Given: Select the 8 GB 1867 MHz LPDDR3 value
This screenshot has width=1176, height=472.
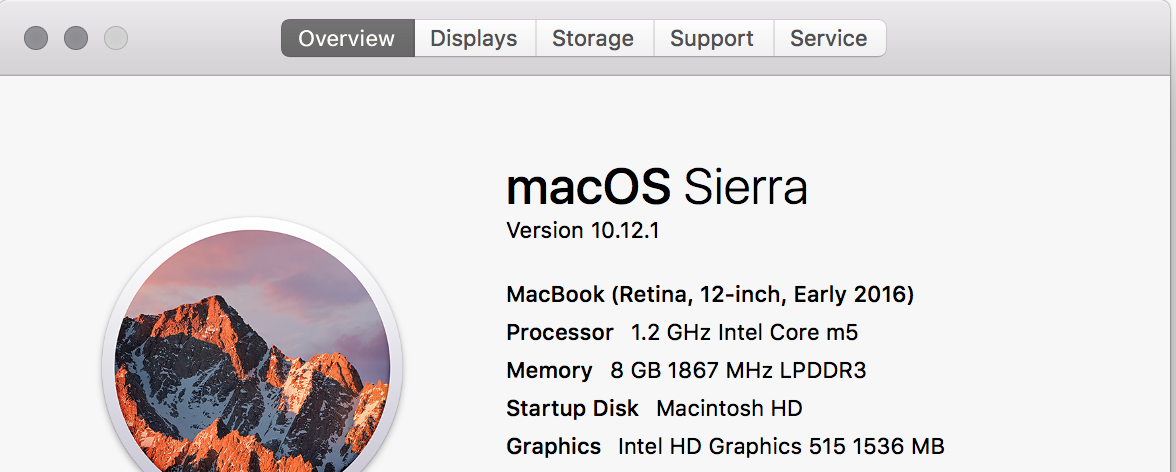Looking at the screenshot, I should click(x=739, y=371).
